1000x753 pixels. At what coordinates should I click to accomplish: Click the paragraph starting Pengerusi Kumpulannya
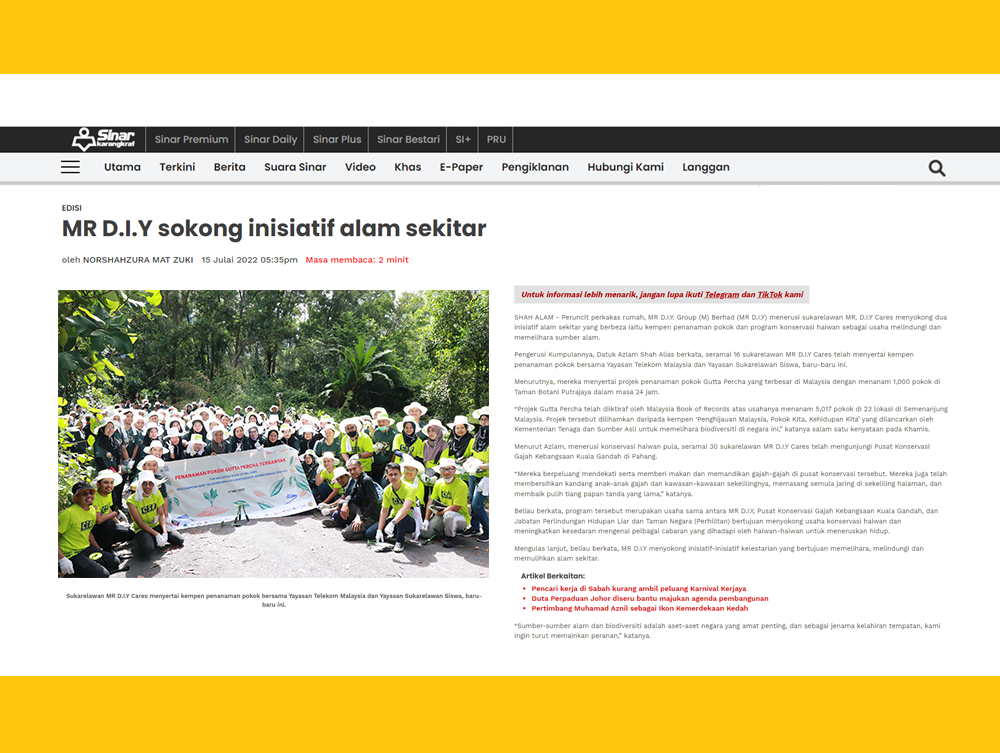714,360
